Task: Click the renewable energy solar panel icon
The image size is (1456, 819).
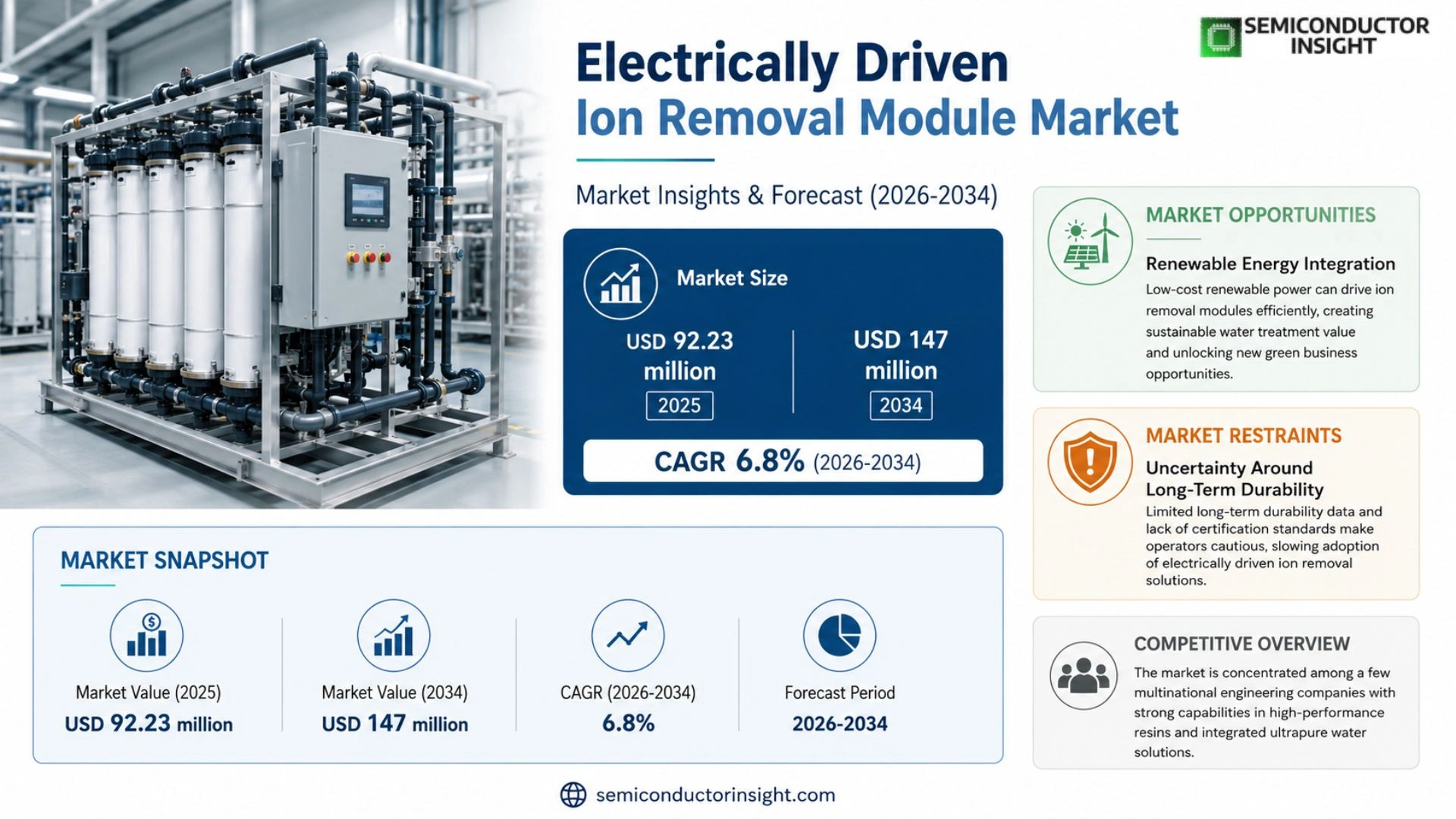Action: pyautogui.click(x=1090, y=241)
